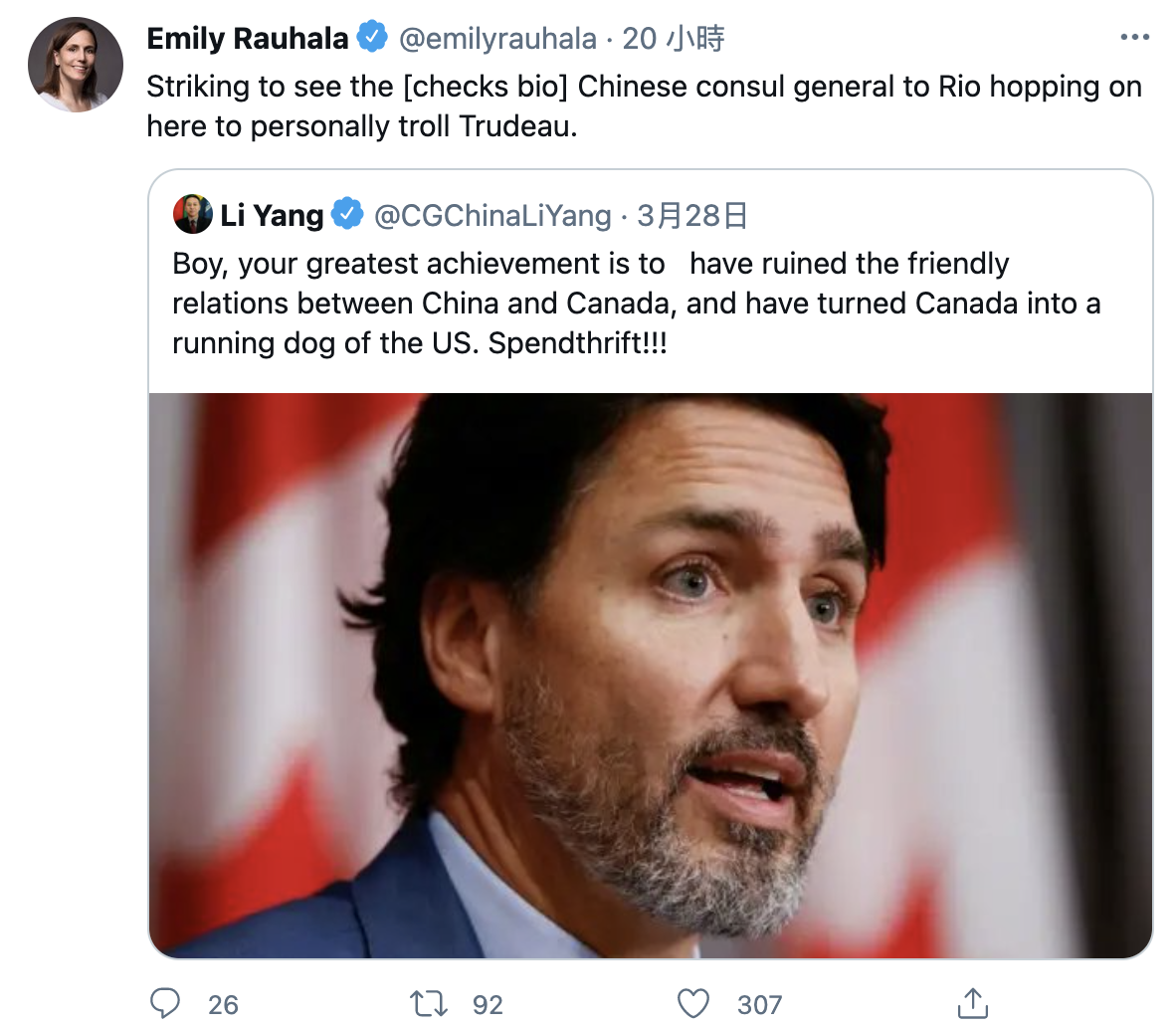The height and width of the screenshot is (1027, 1176).
Task: Like the tweet with the heart icon
Action: (x=693, y=1003)
